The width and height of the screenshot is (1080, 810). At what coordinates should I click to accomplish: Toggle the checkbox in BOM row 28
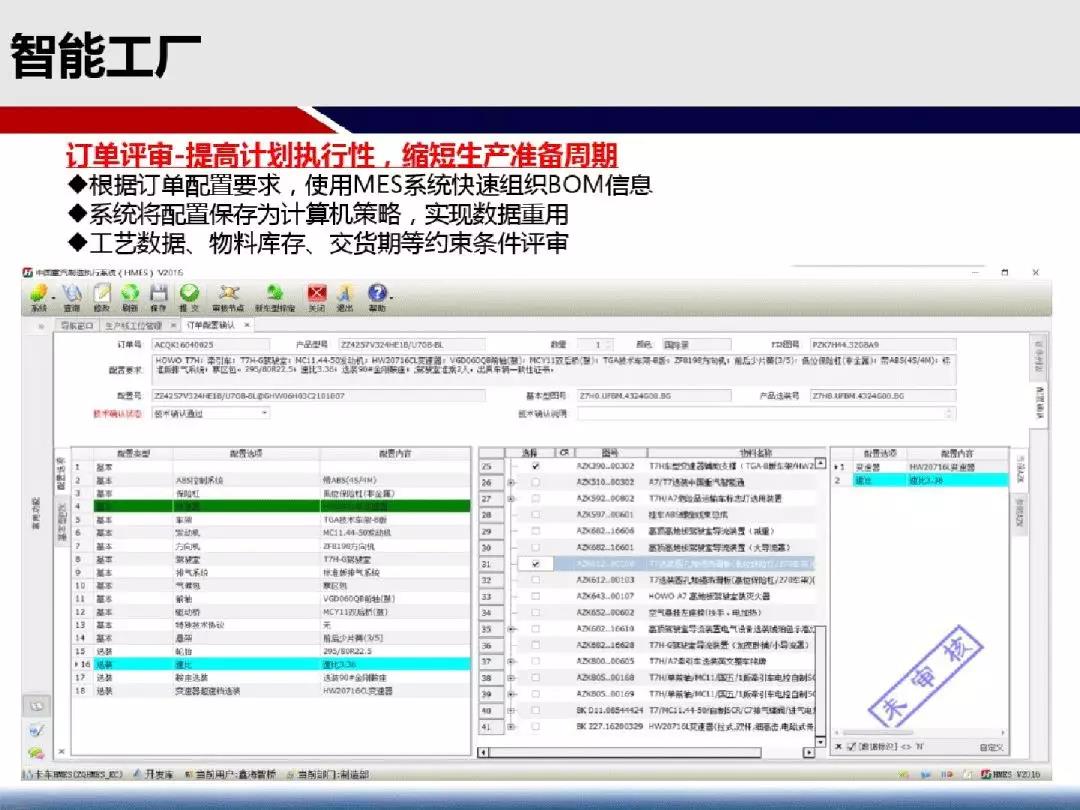click(535, 515)
